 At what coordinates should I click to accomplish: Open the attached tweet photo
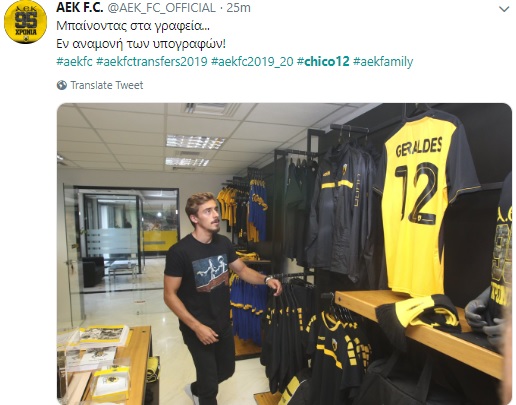click(284, 254)
